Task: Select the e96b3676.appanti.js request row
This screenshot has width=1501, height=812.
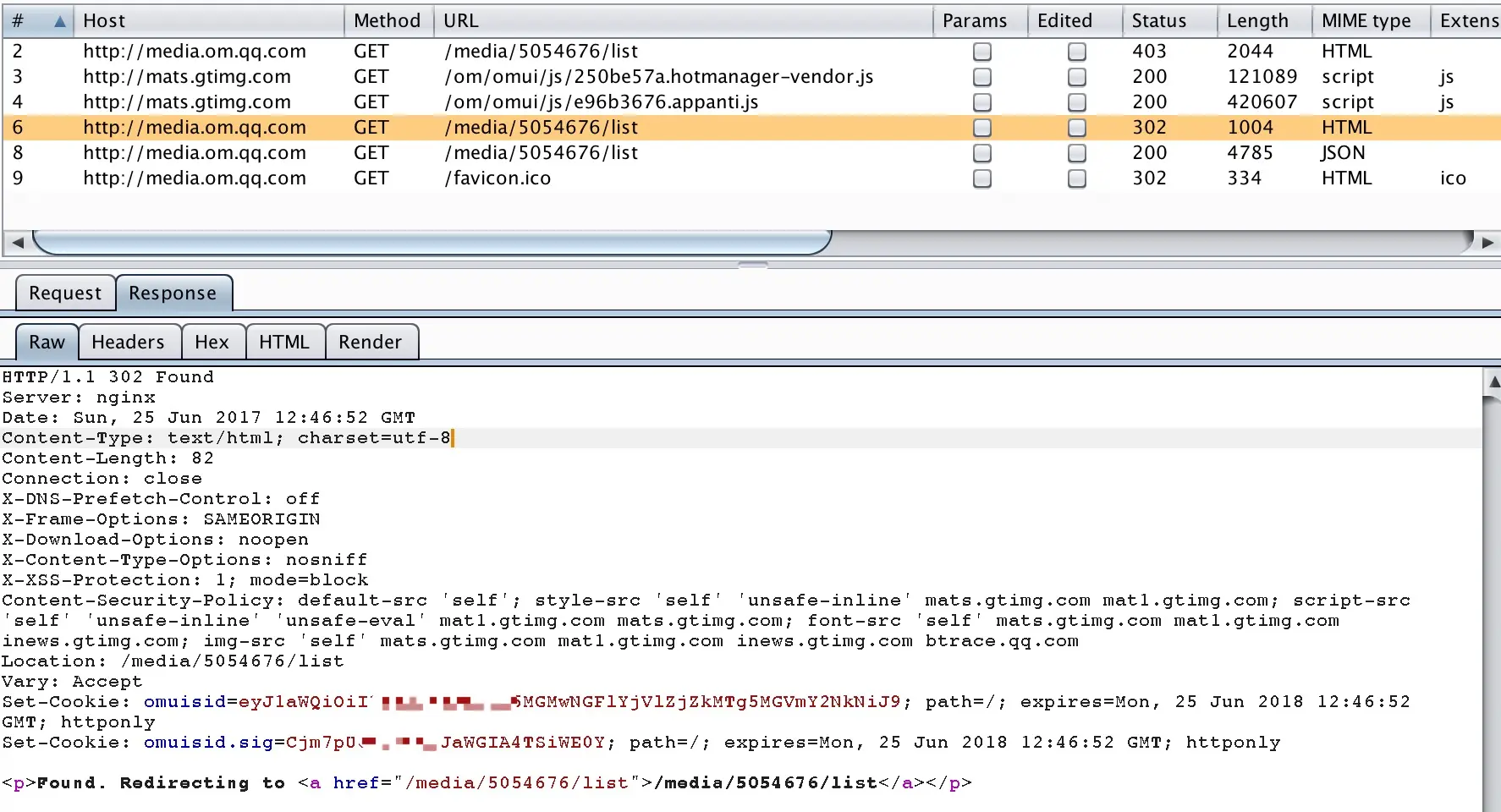Action: (x=750, y=102)
